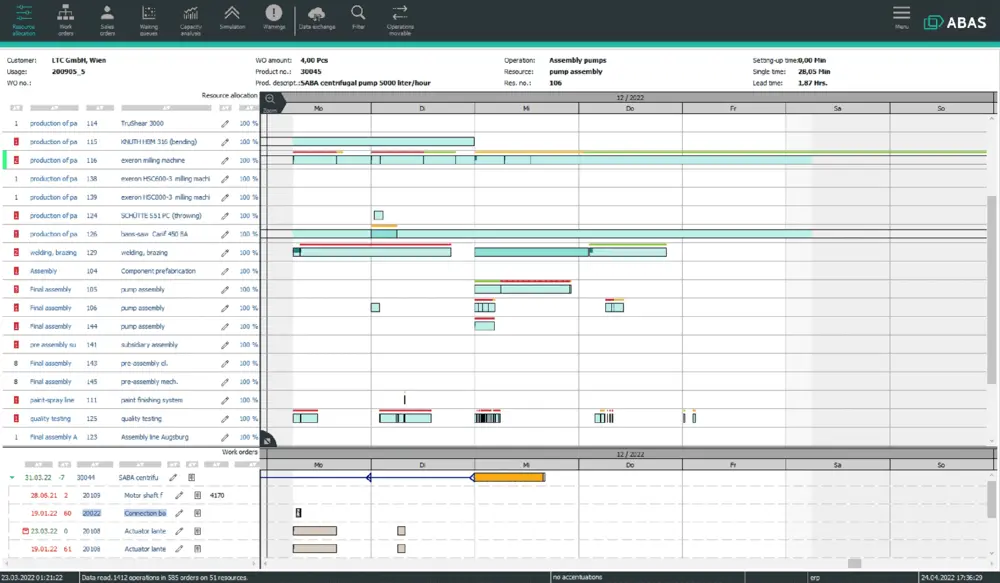Open the hamburger Menu

(901, 17)
